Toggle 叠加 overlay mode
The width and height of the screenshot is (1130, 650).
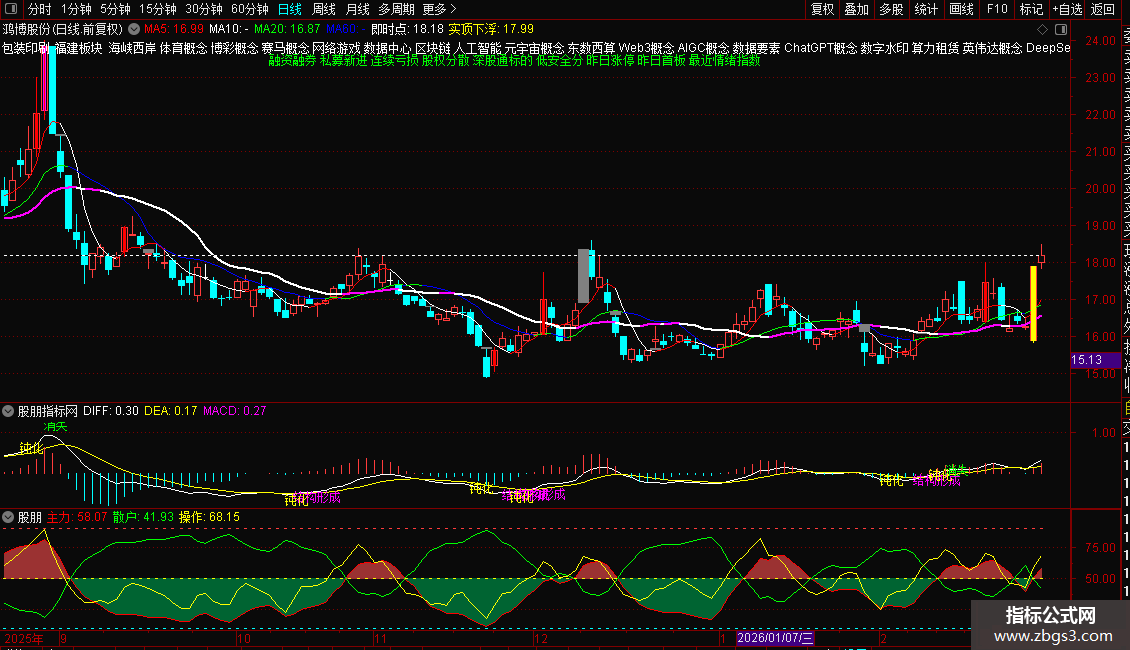(856, 9)
